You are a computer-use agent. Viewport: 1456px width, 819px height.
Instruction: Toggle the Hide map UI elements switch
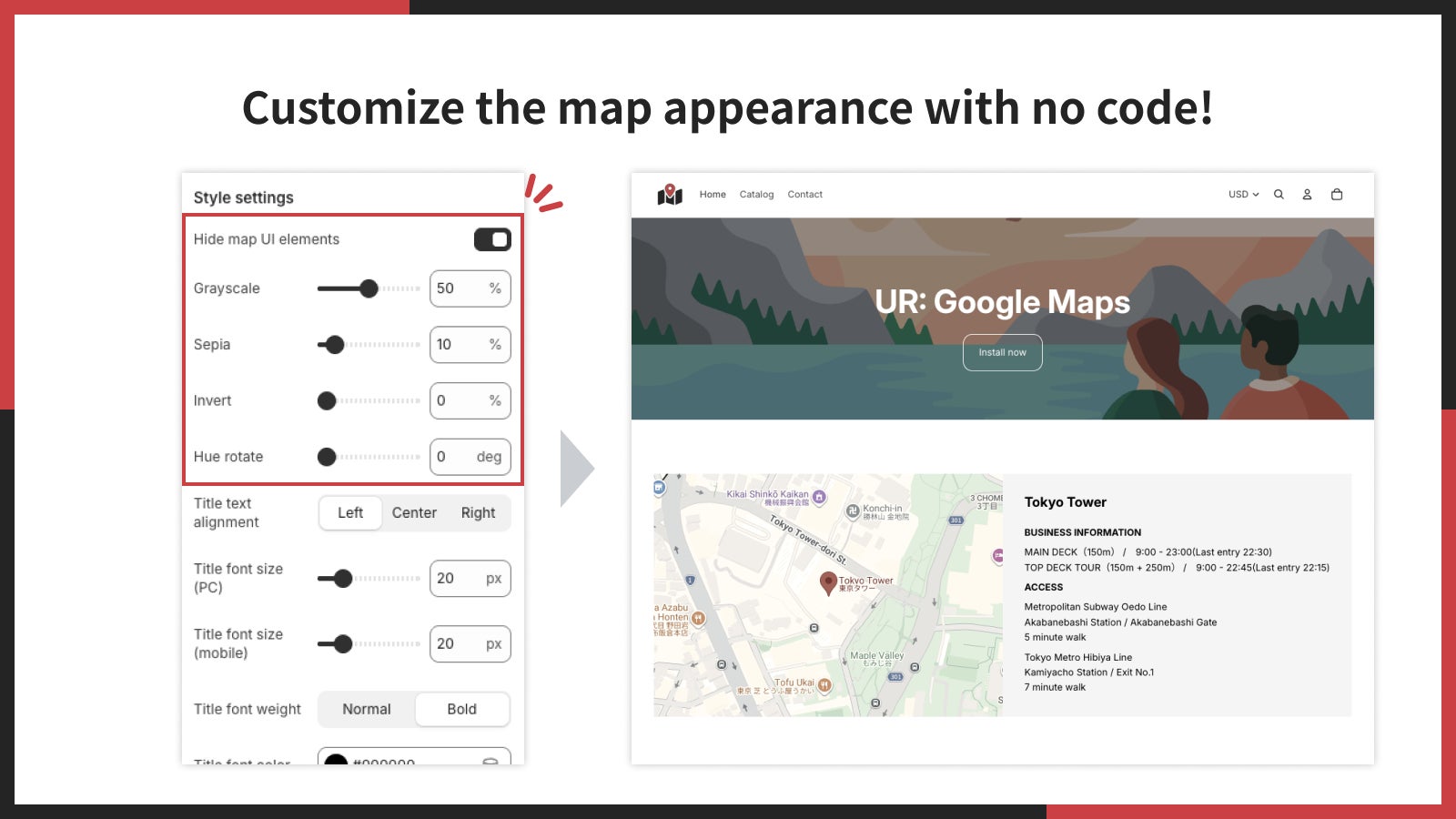pos(492,239)
